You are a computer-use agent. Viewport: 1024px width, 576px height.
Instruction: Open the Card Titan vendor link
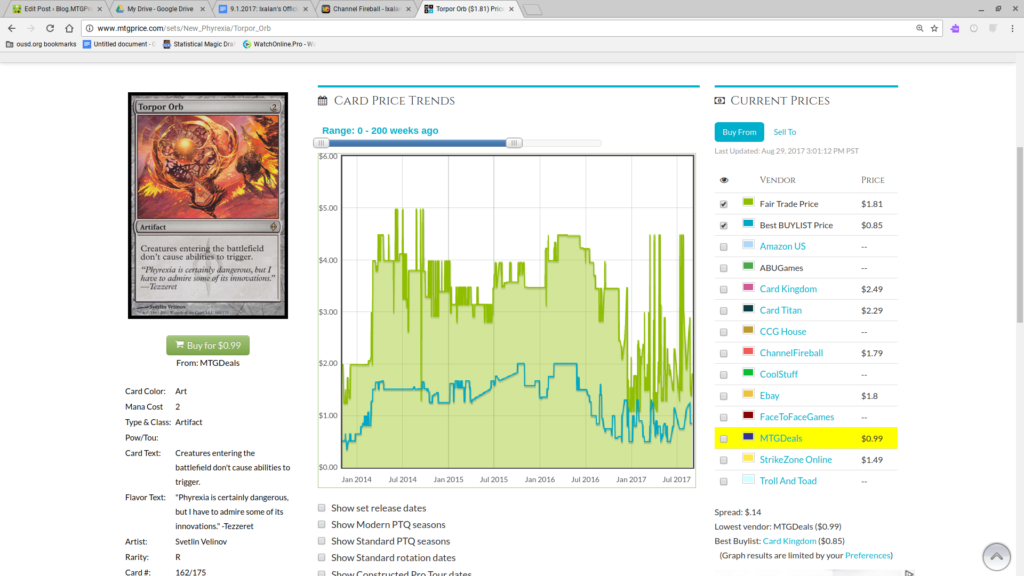click(x=780, y=310)
